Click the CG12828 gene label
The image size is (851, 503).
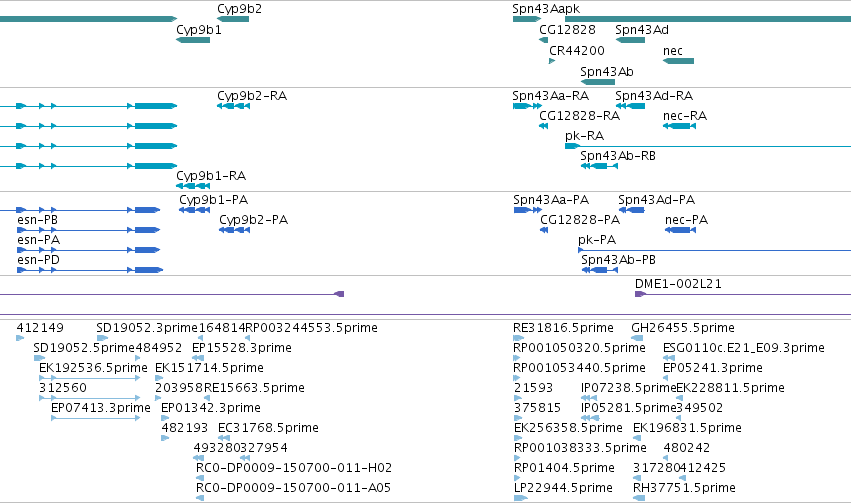tap(567, 30)
